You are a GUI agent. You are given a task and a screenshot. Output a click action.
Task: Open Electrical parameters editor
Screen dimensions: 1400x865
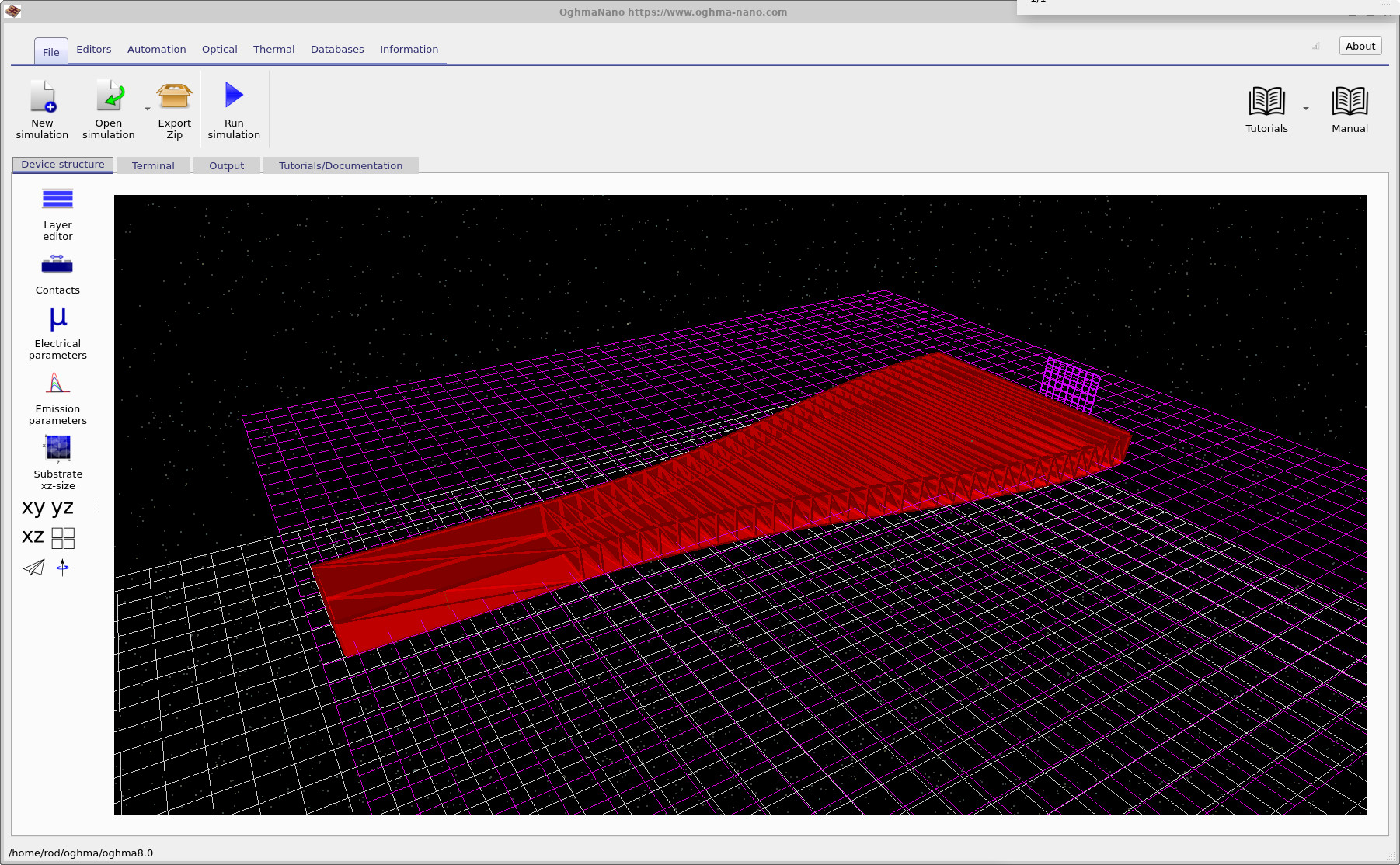pos(57,320)
